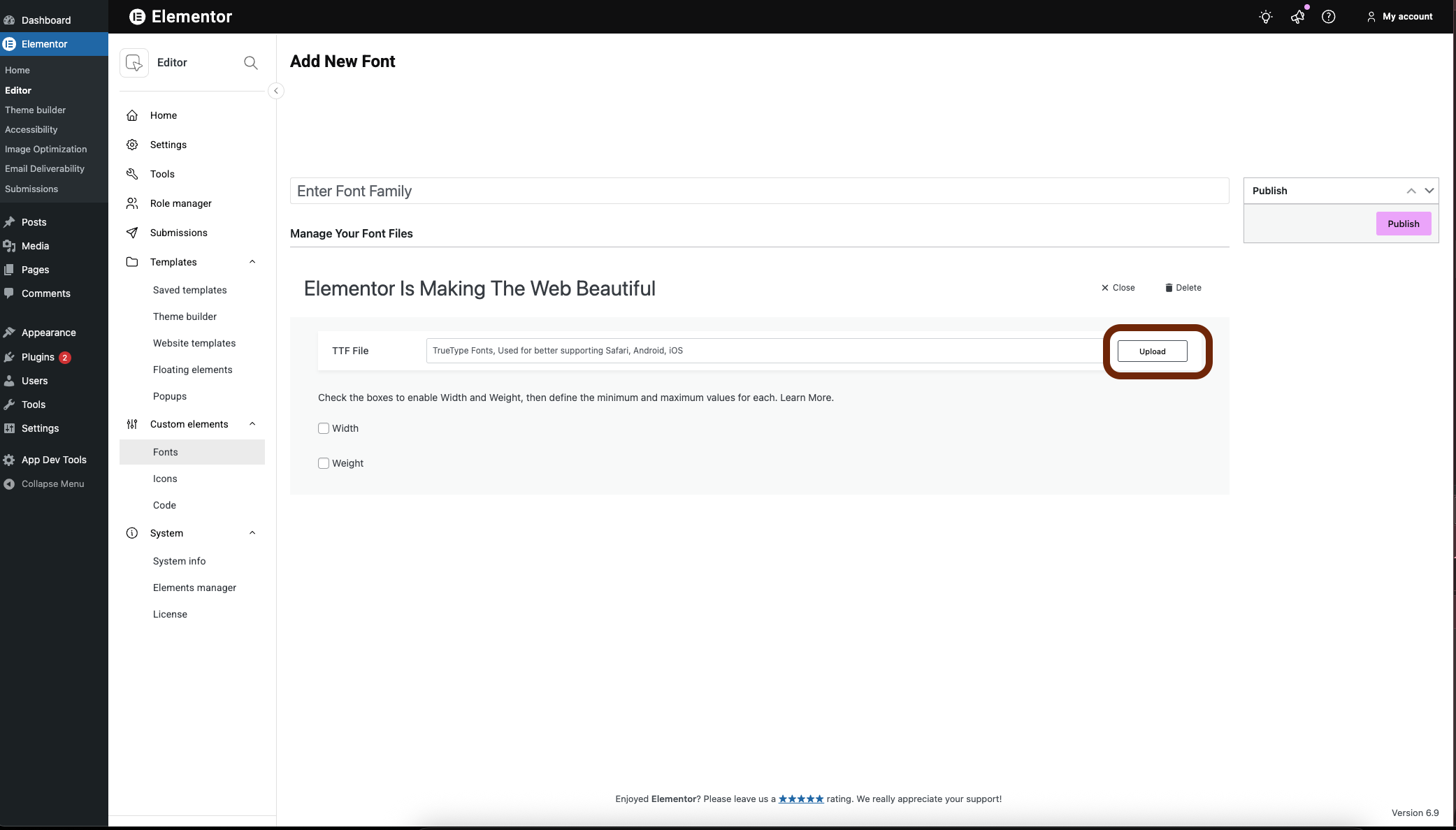Image resolution: width=1456 pixels, height=830 pixels.
Task: Toggle Publish panel with down arrow
Action: 1429,191
